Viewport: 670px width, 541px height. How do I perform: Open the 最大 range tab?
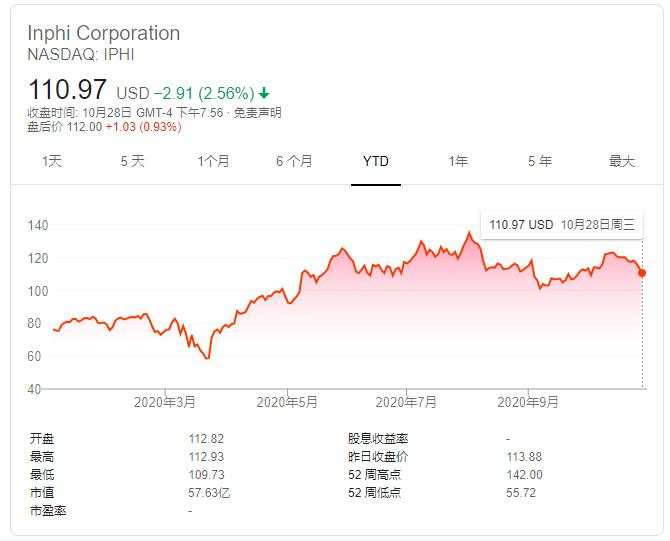click(621, 161)
